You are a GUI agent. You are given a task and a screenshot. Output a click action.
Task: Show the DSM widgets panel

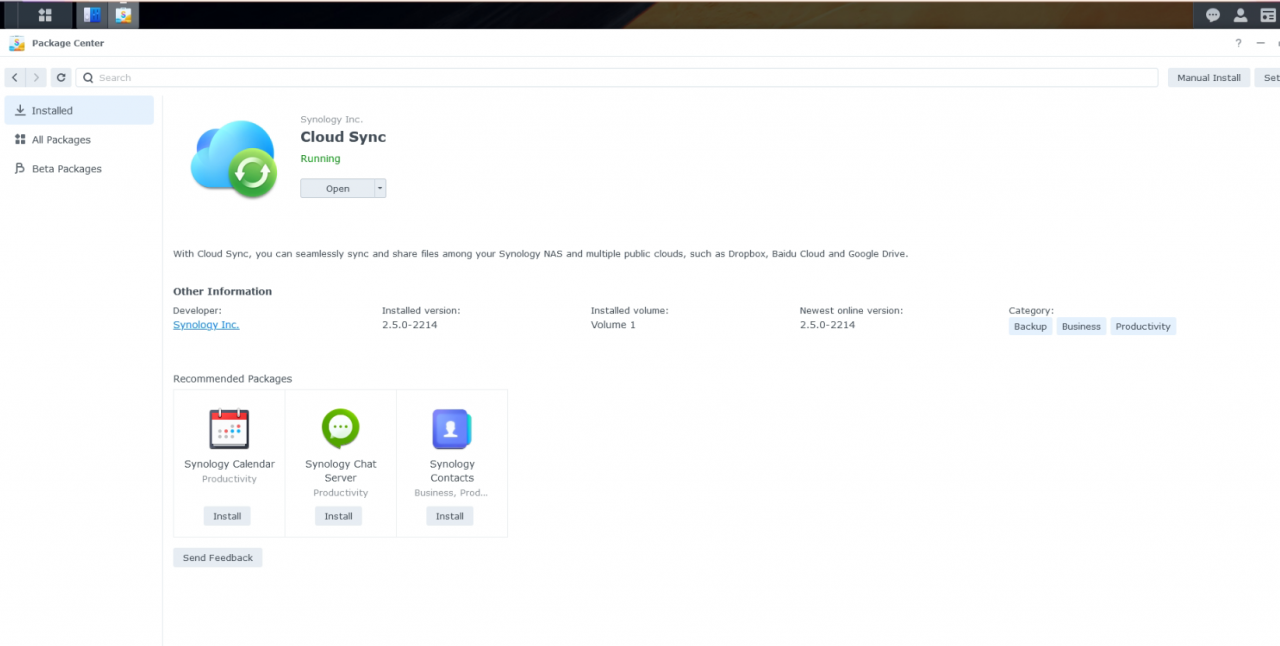point(1269,14)
